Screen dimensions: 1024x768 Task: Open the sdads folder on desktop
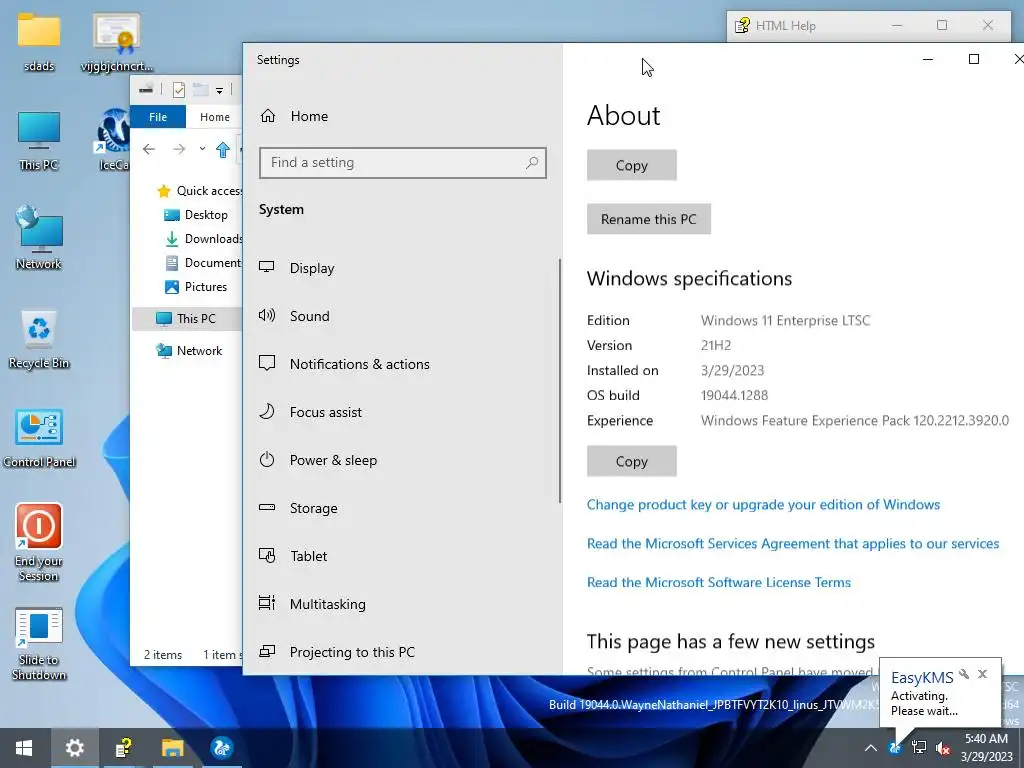coord(39,40)
